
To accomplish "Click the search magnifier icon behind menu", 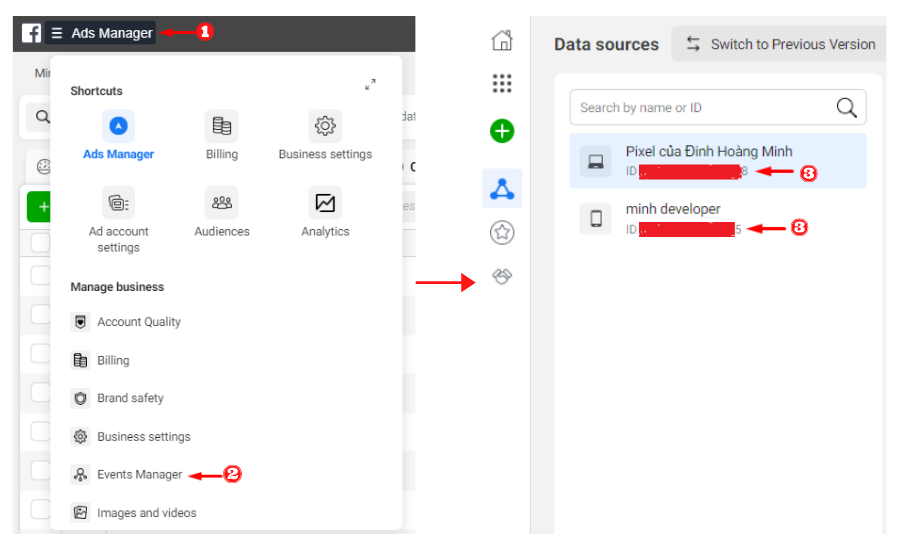I will click(42, 117).
